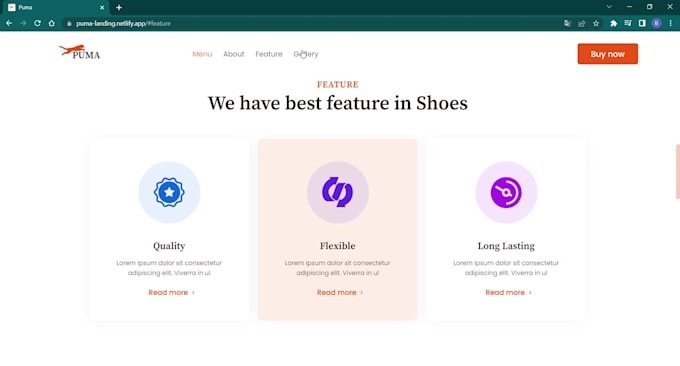This screenshot has height=366, width=680.
Task: Click the Quality badge star icon
Action: [x=169, y=192]
